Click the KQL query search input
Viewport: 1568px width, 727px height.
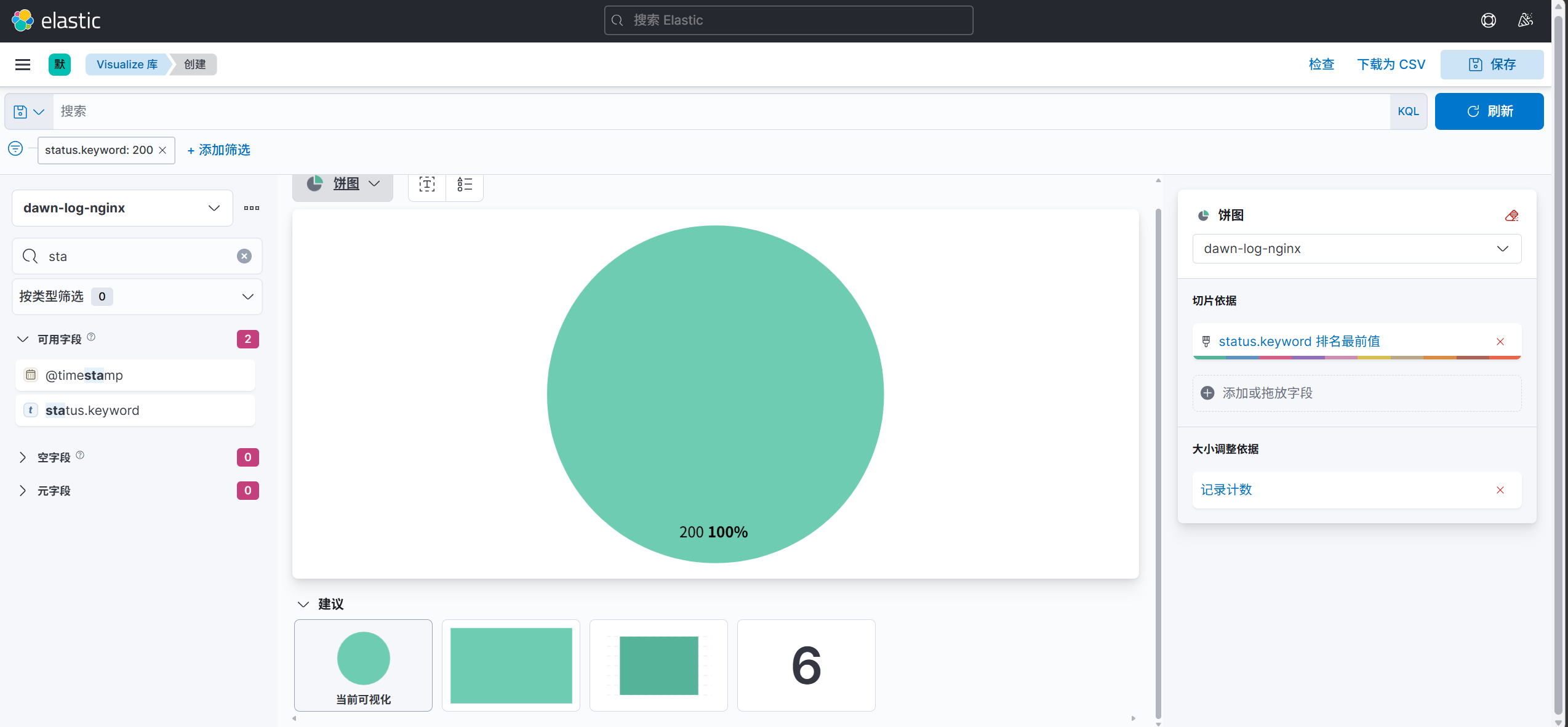(x=721, y=111)
